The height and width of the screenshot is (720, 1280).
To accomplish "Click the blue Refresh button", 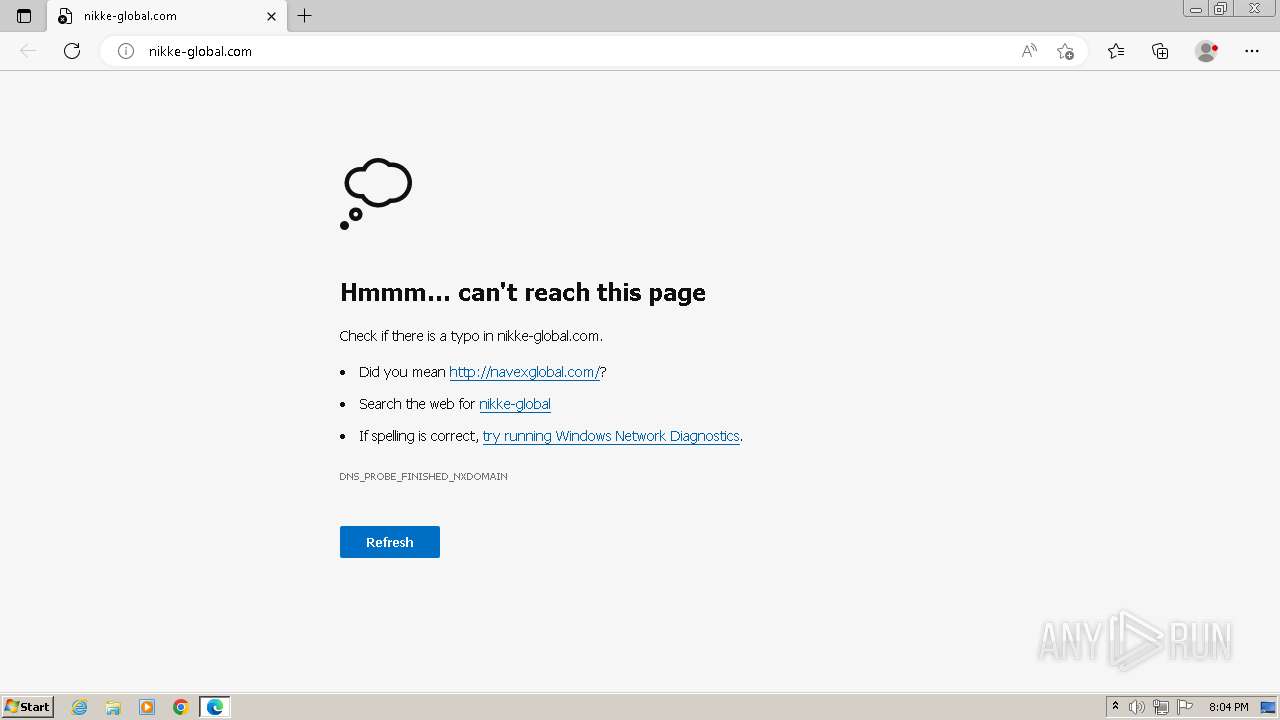I will pyautogui.click(x=390, y=542).
